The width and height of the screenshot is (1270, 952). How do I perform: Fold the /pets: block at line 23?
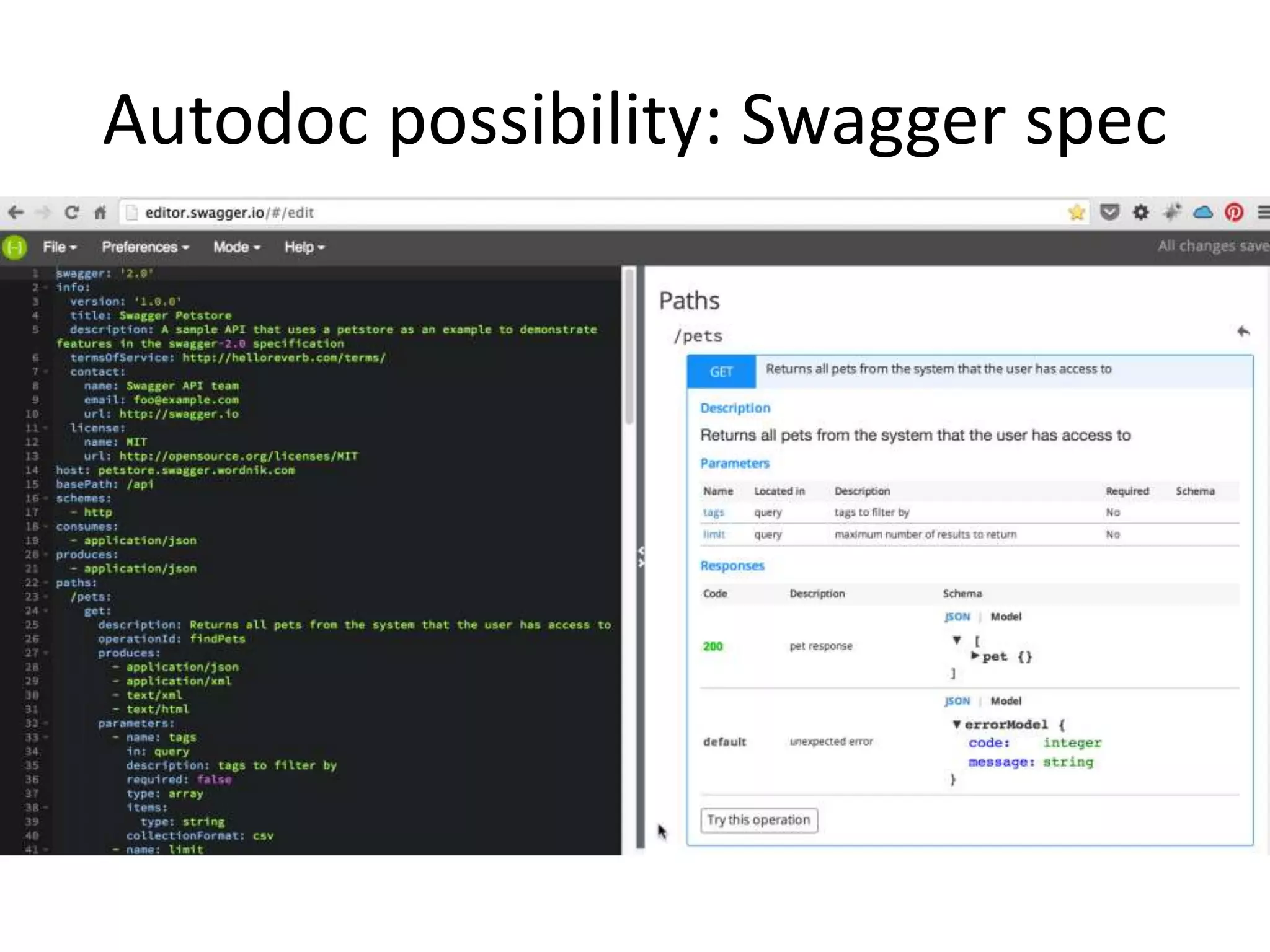[45, 597]
